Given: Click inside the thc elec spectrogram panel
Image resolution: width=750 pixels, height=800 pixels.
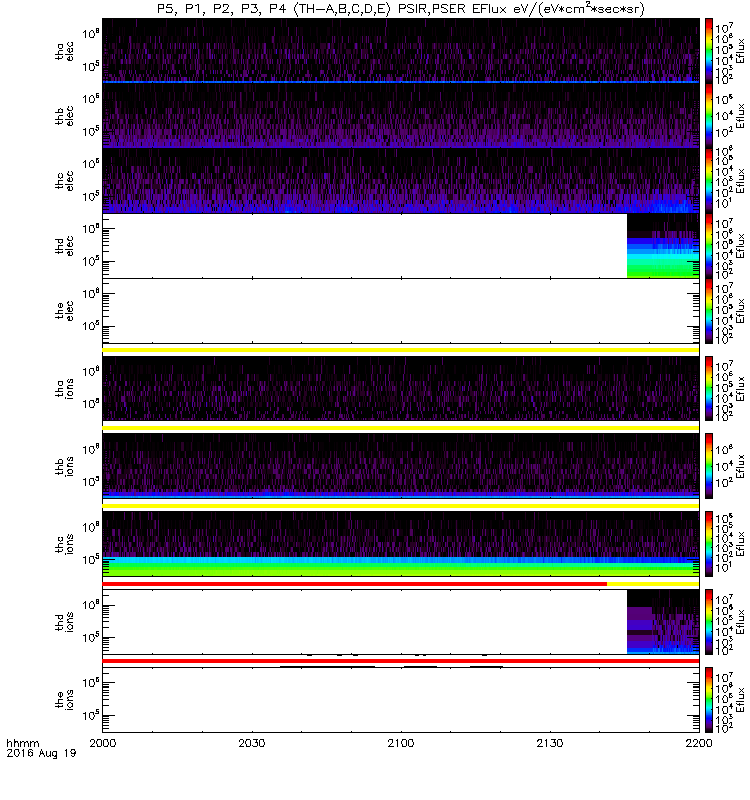Looking at the screenshot, I should point(401,181).
